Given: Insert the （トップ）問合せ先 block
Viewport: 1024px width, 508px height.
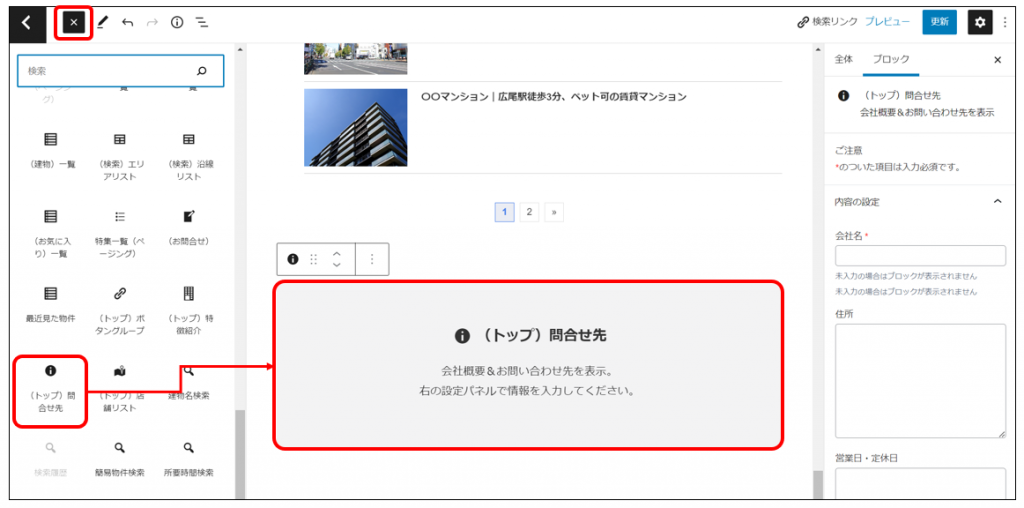Looking at the screenshot, I should 50,390.
